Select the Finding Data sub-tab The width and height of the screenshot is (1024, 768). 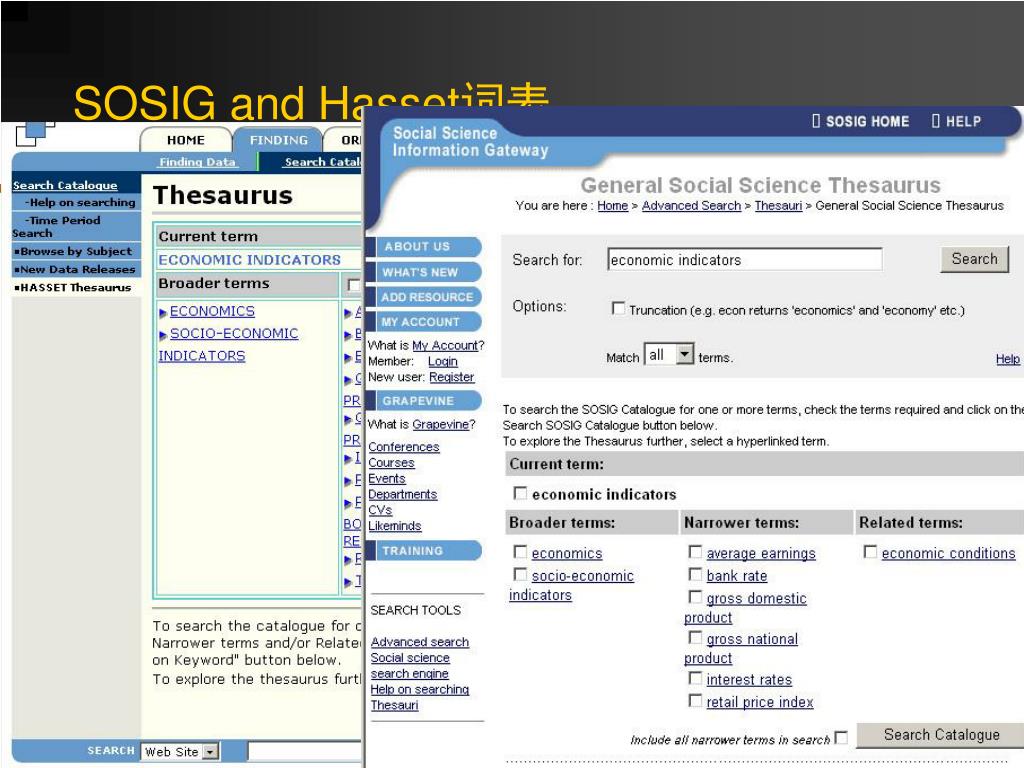(197, 162)
